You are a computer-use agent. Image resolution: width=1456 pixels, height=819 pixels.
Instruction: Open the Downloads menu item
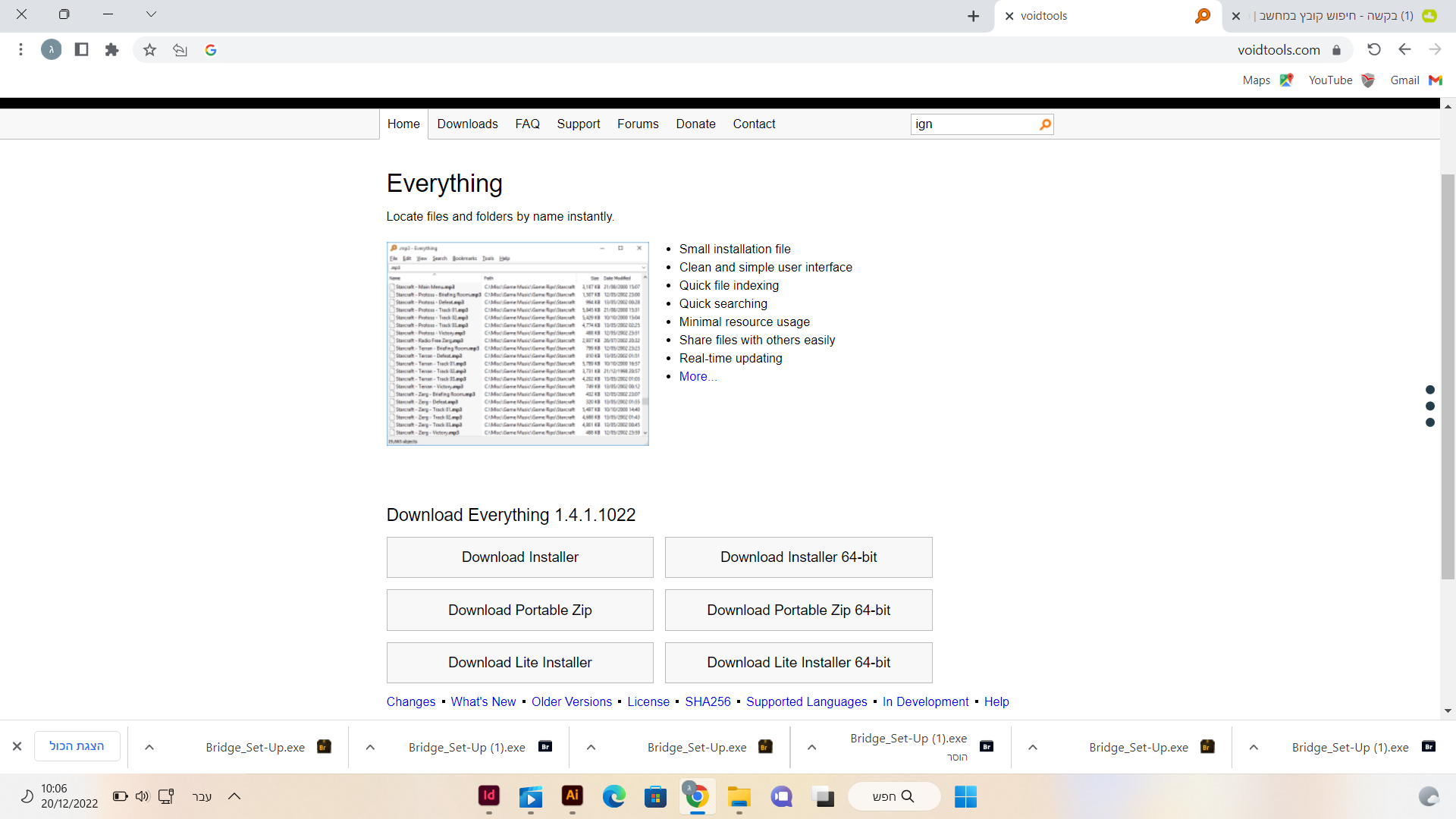coord(467,124)
